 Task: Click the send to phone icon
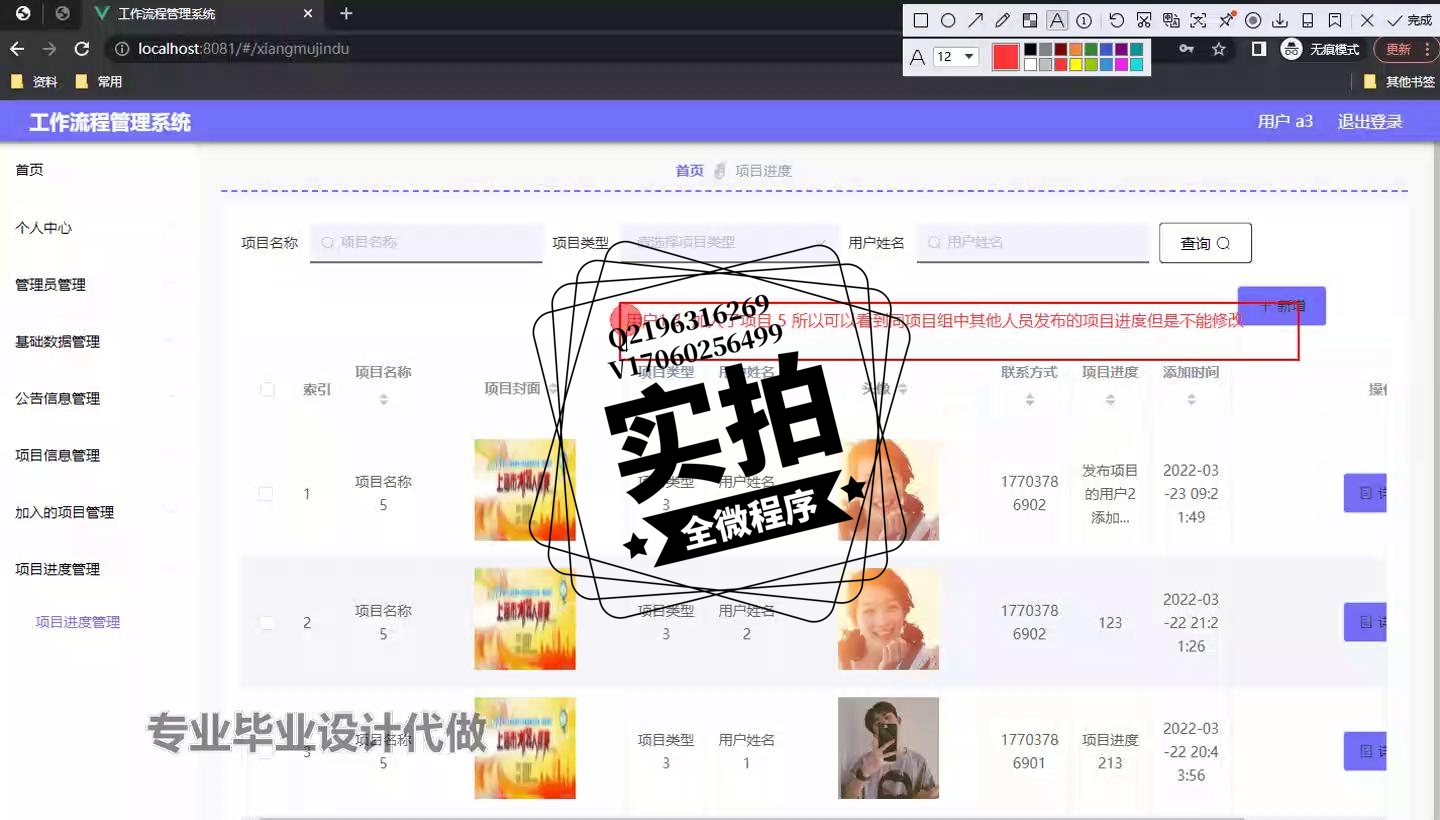[1307, 20]
